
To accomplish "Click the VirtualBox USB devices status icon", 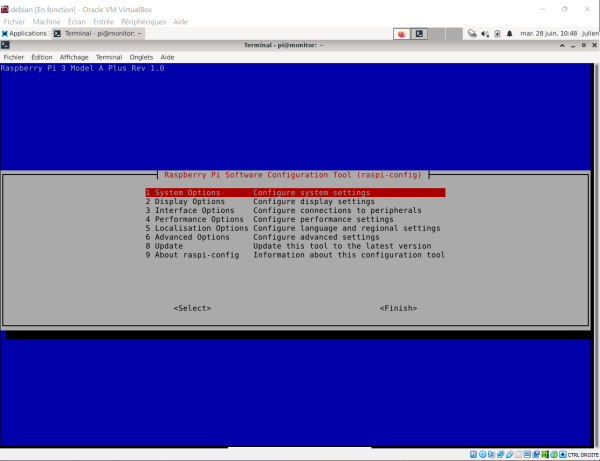I will click(509, 454).
